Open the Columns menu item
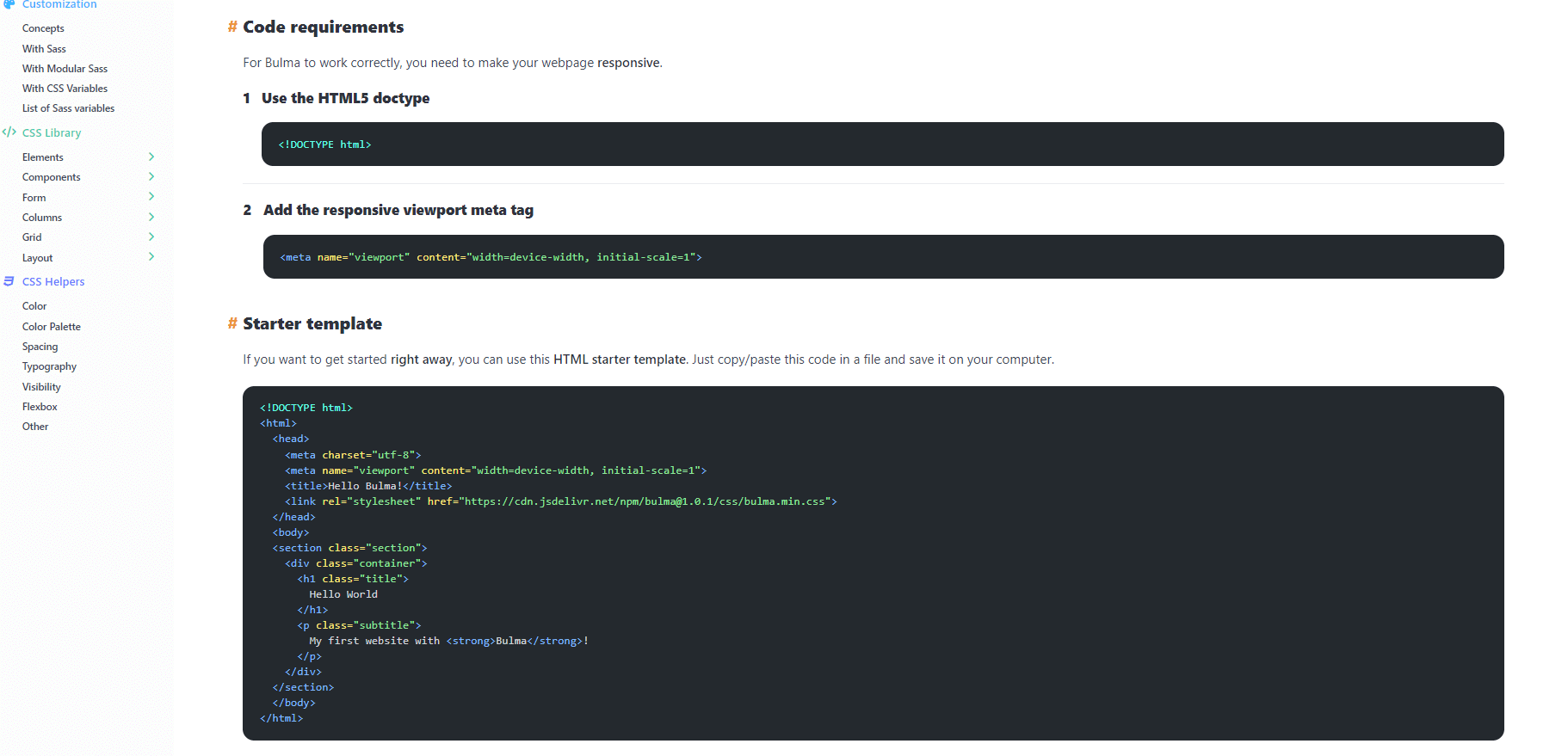The image size is (1568, 756). (x=42, y=218)
